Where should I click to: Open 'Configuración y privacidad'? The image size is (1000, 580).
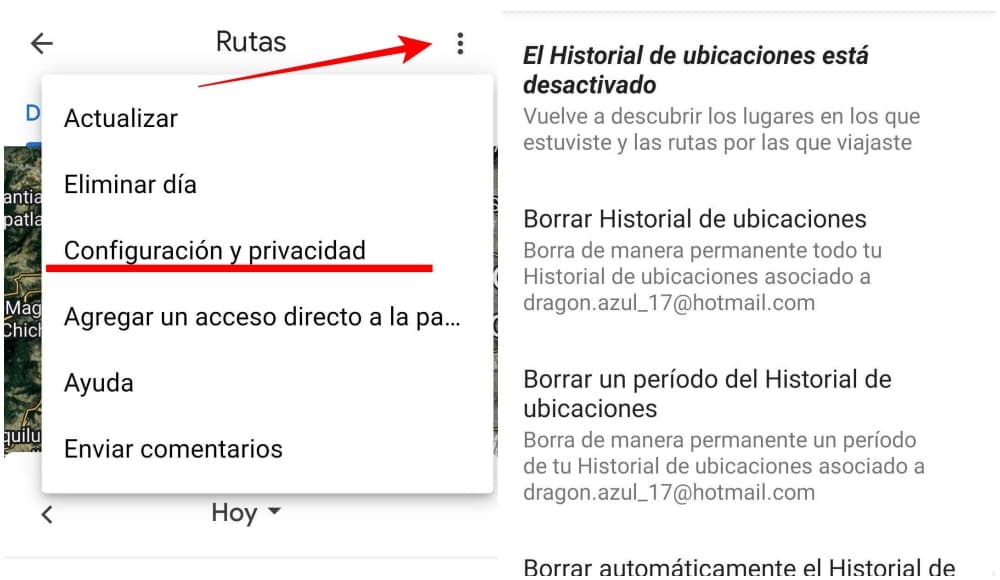213,250
